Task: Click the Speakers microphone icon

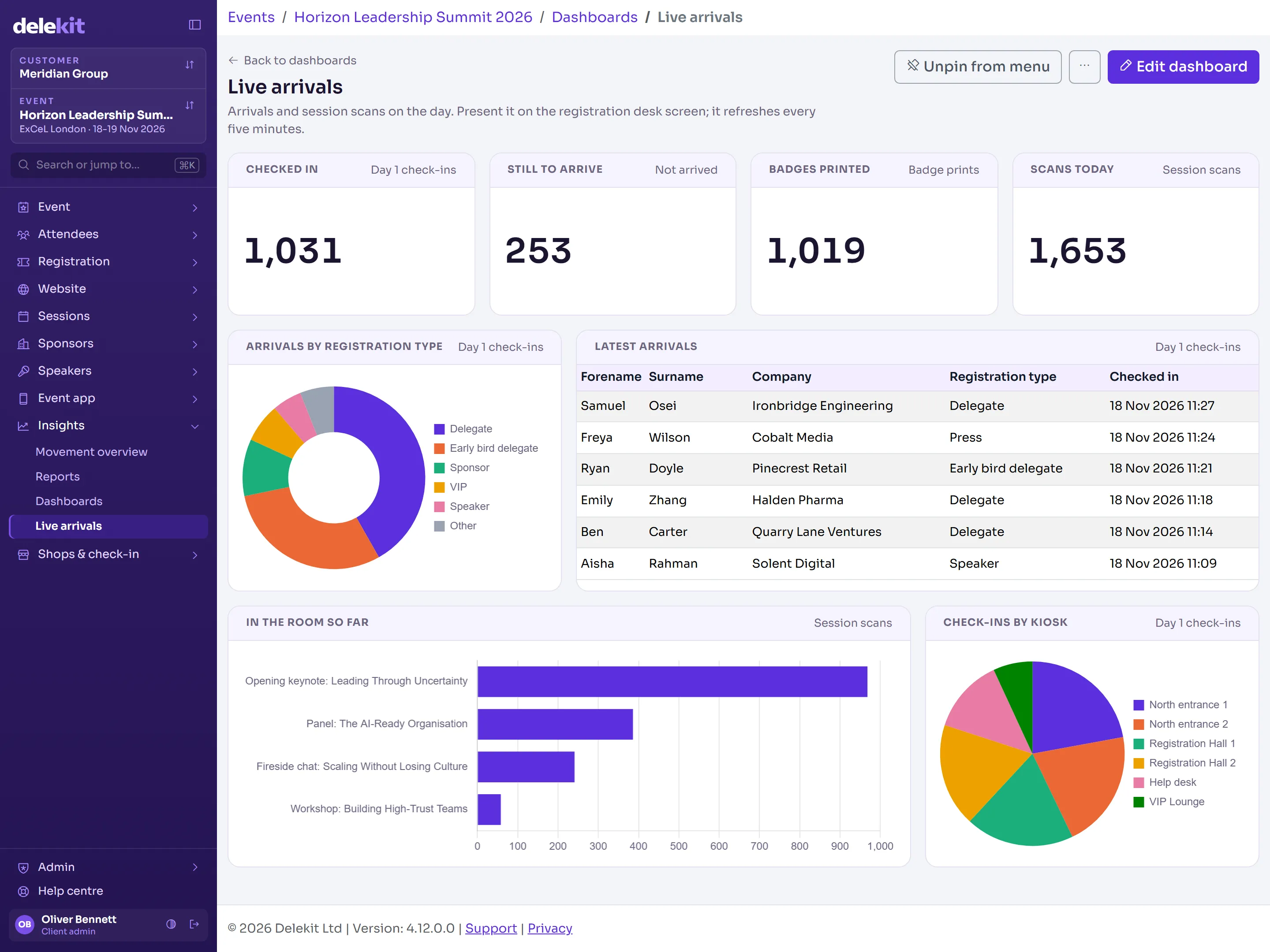Action: [23, 371]
